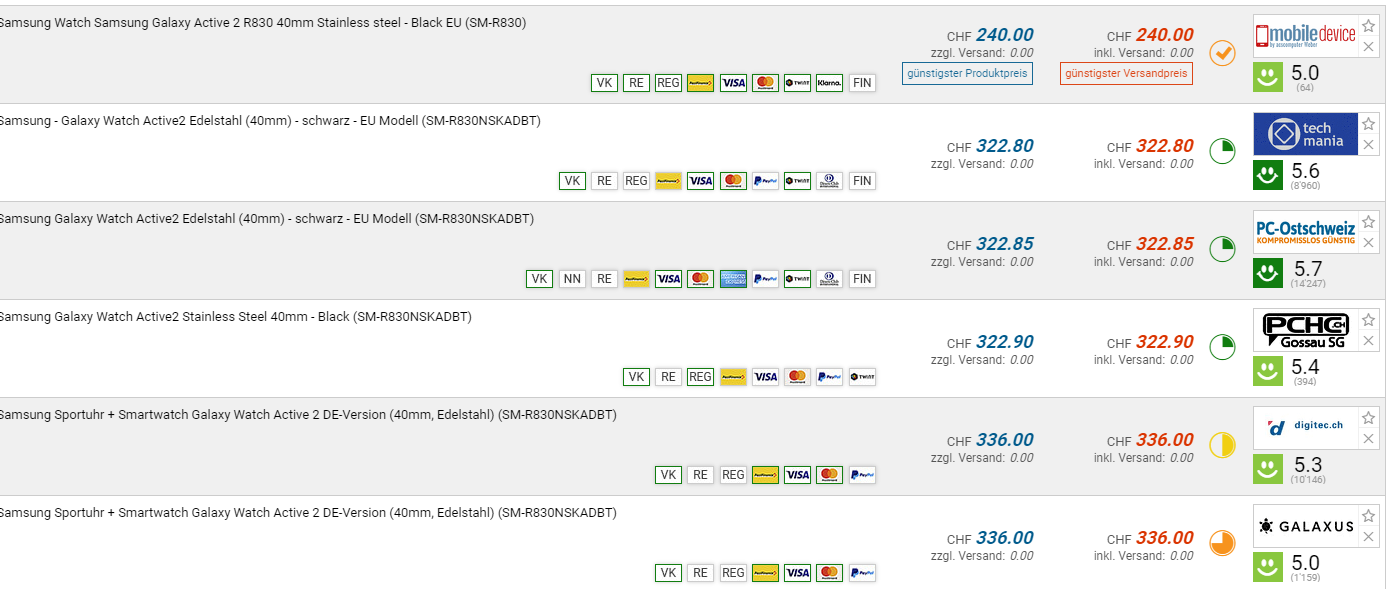Favorite the mobiledevice shop with star
The image size is (1389, 589).
pos(1369,26)
